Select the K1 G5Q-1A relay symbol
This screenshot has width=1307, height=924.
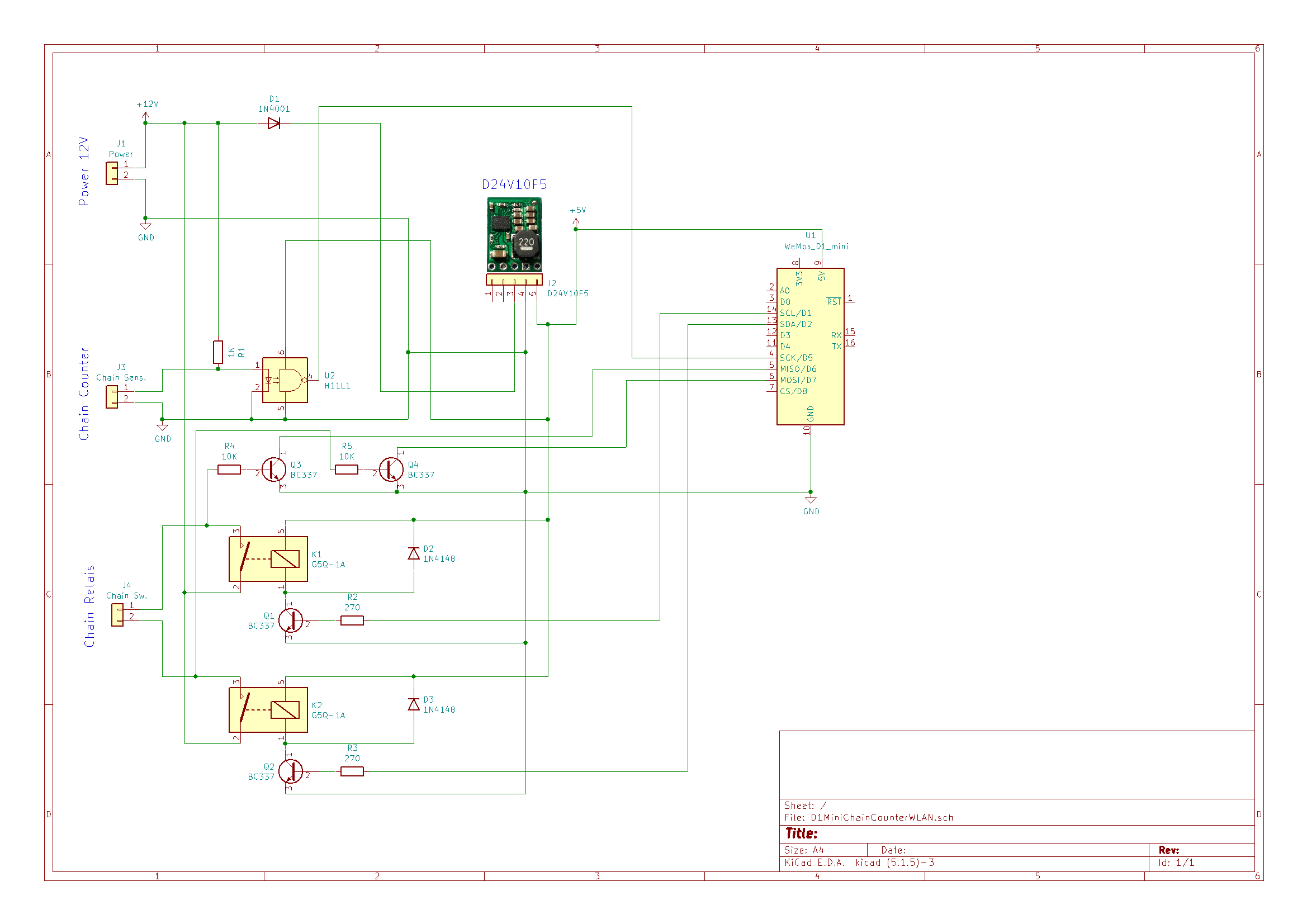tap(268, 559)
